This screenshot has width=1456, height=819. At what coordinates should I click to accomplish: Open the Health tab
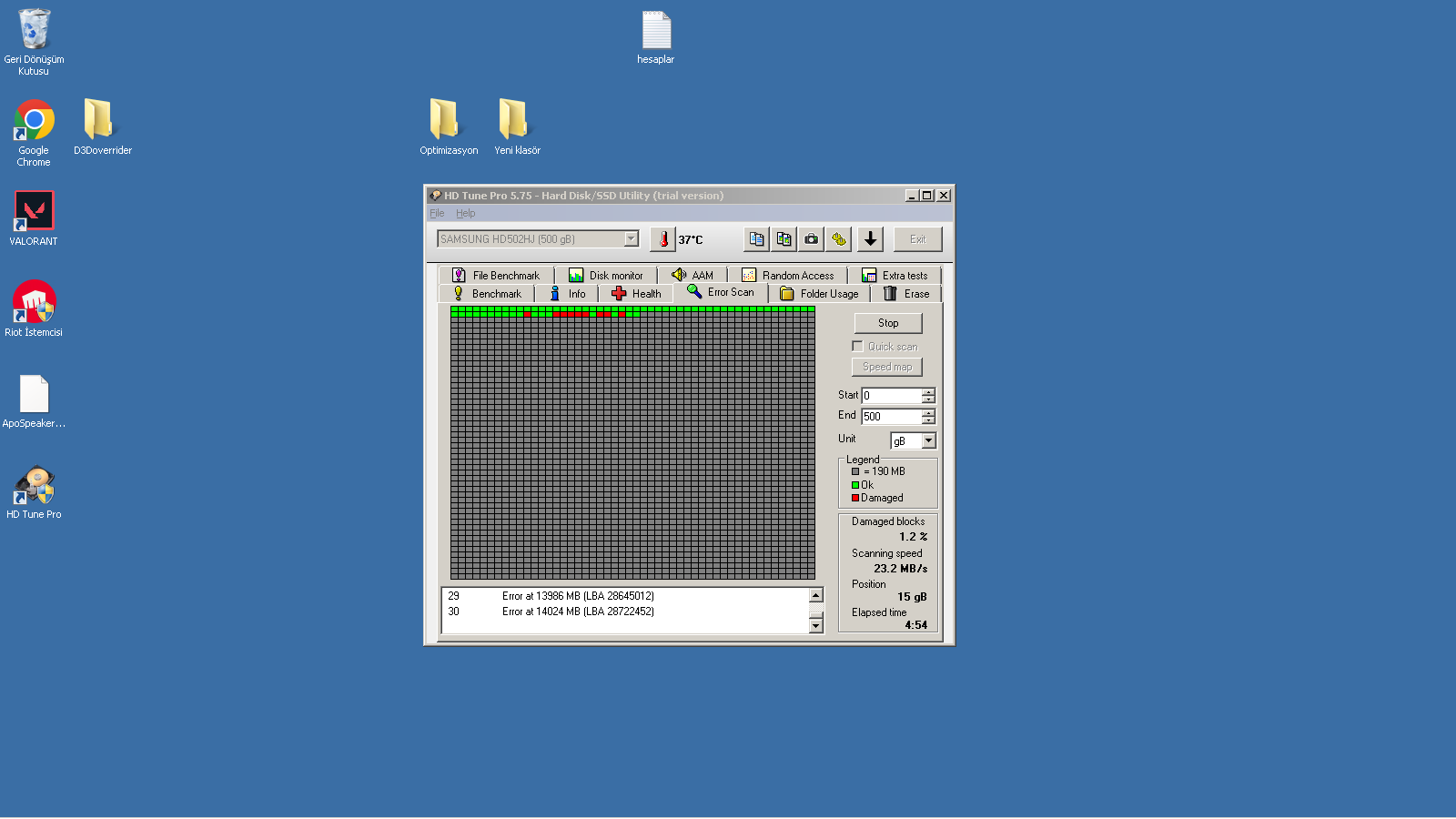[x=637, y=294]
